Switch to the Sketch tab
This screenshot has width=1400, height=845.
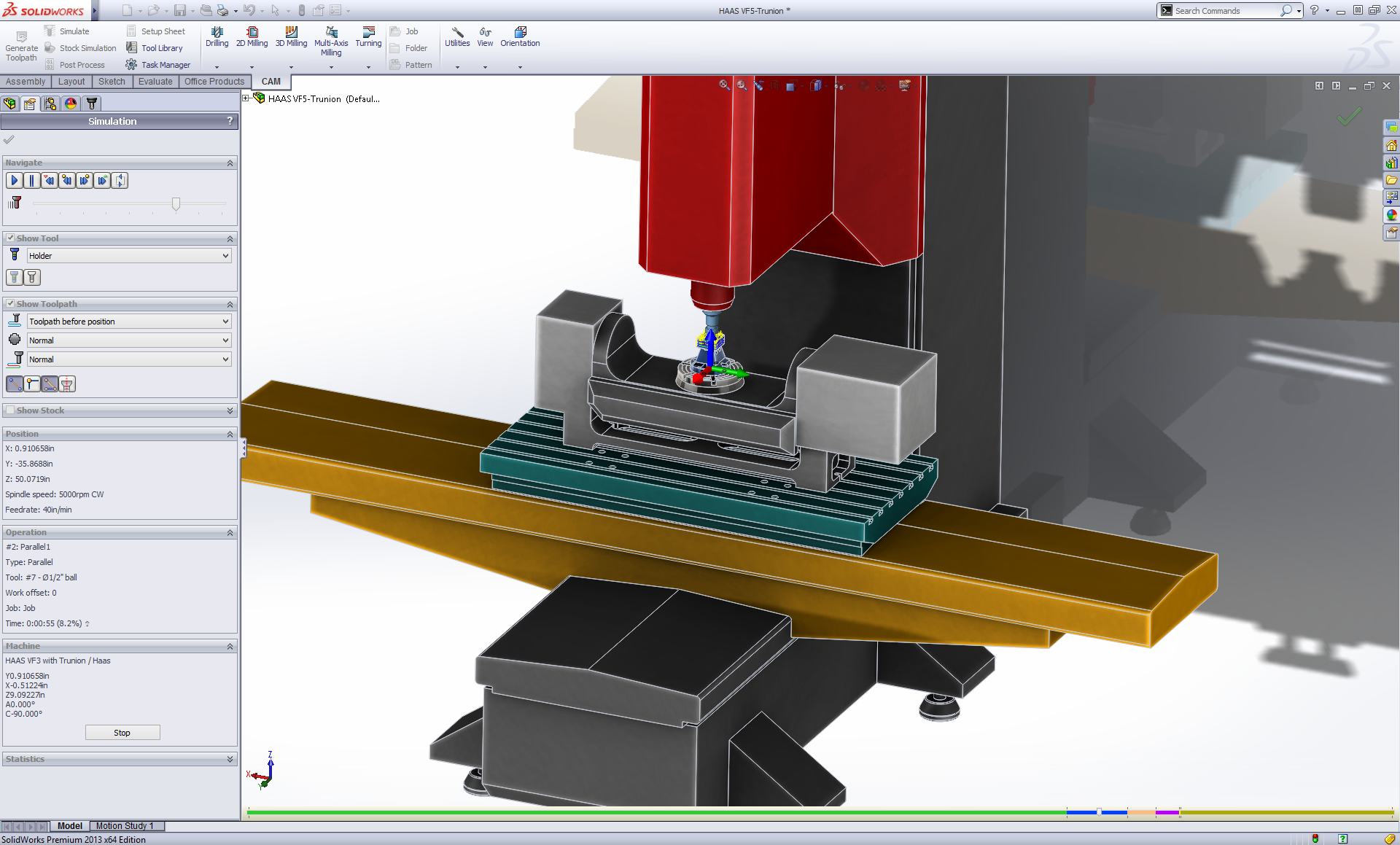tap(112, 82)
